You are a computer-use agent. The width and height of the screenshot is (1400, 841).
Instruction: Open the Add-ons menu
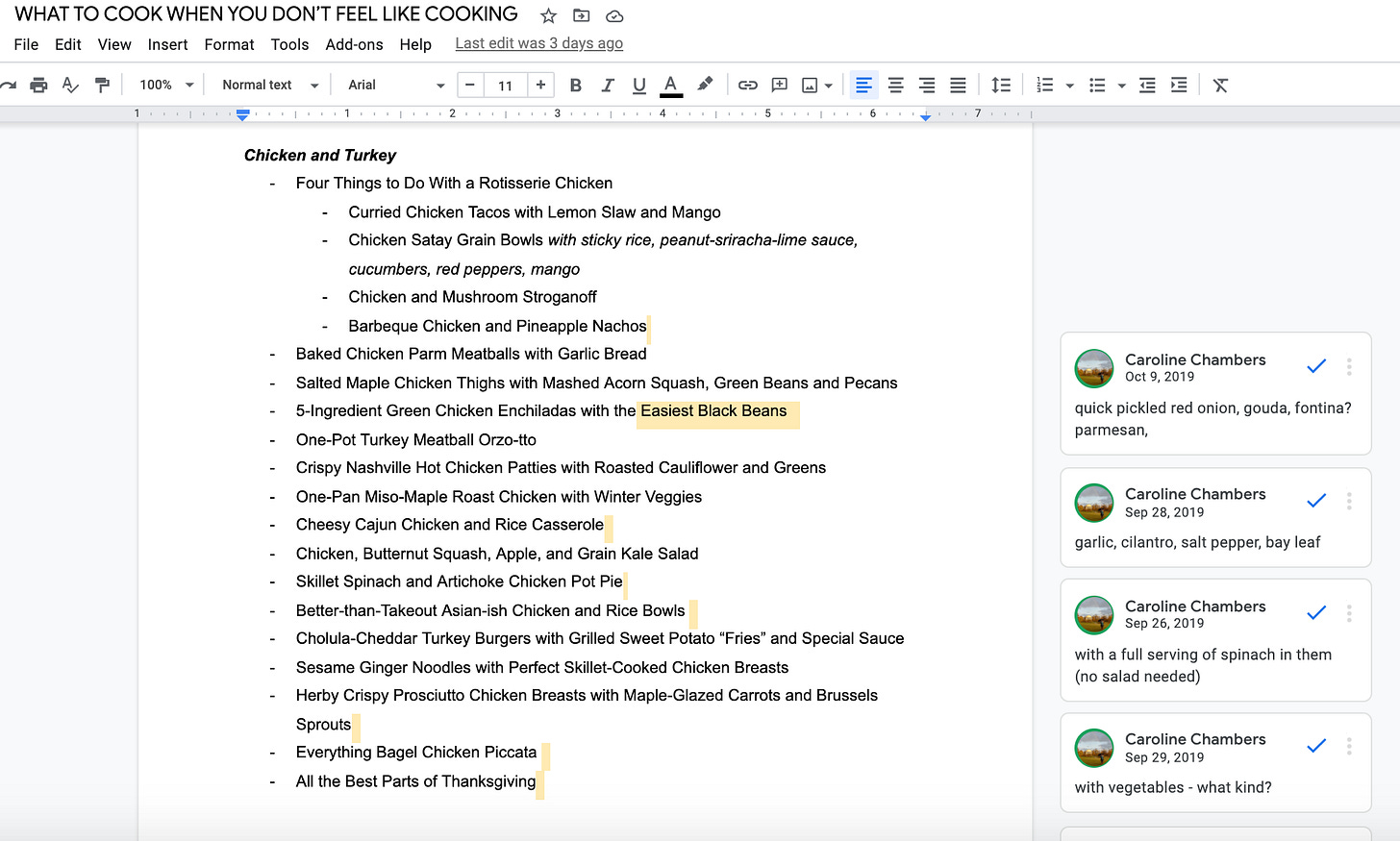pyautogui.click(x=354, y=44)
